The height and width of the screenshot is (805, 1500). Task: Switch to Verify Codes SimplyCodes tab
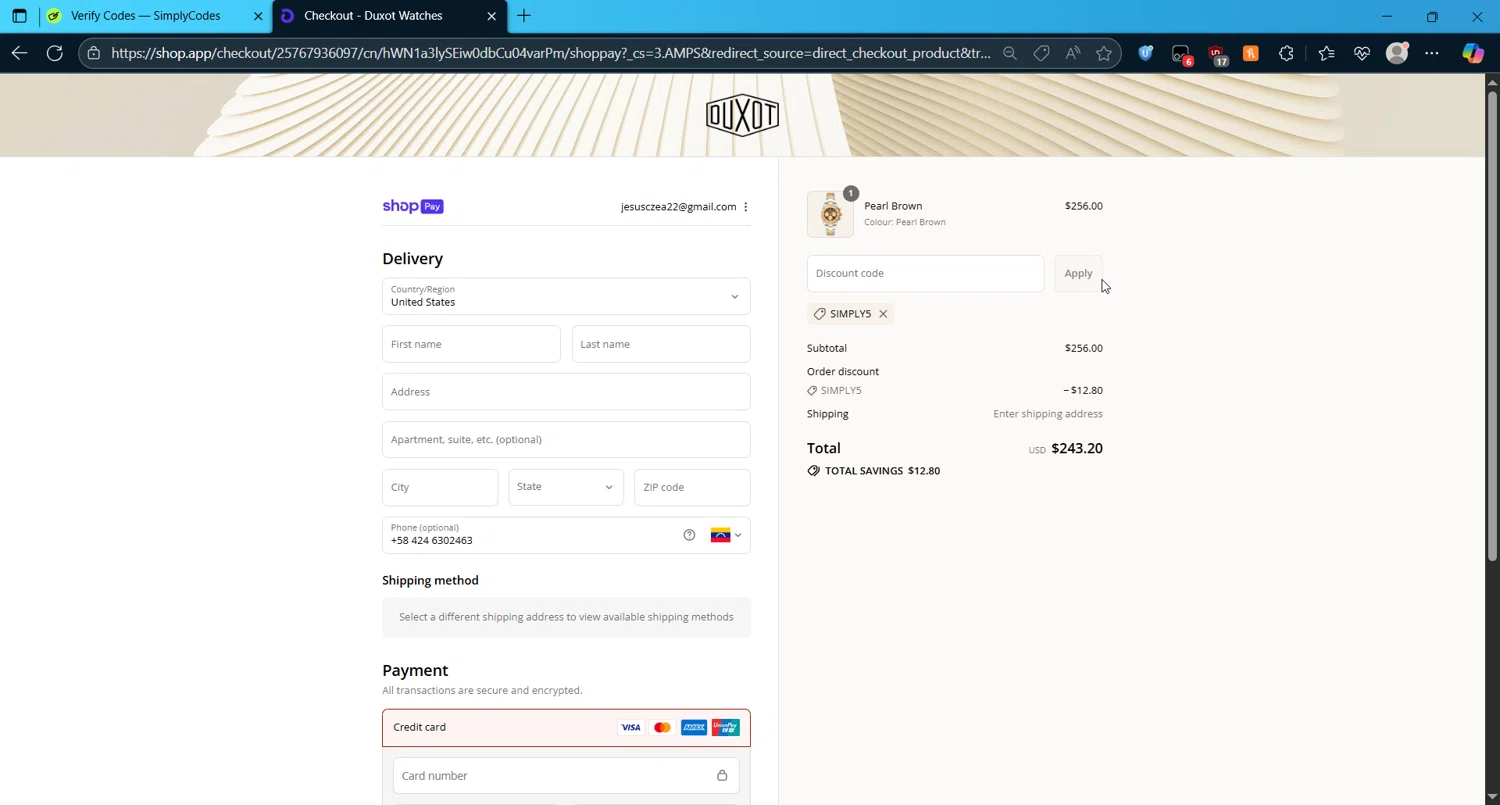coord(145,16)
